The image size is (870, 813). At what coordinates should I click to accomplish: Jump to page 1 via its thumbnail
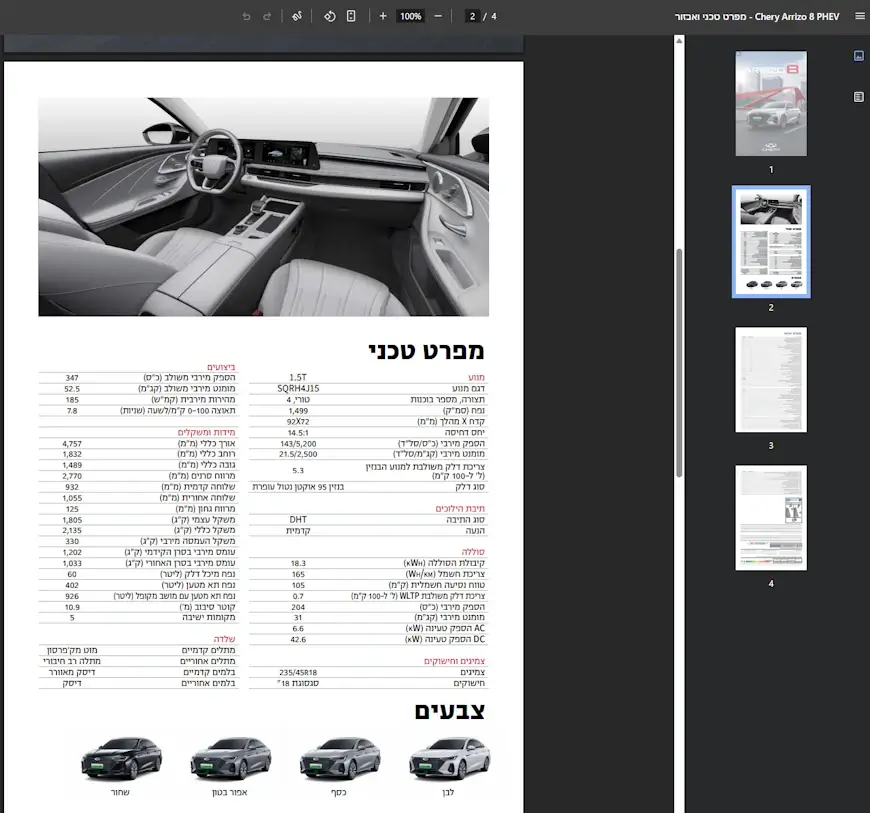point(770,104)
